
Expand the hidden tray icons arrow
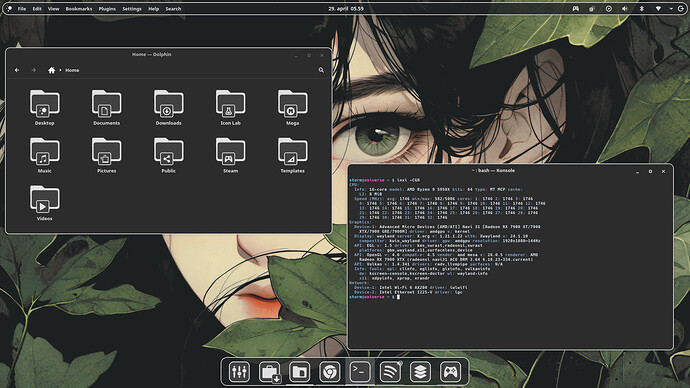click(x=671, y=8)
